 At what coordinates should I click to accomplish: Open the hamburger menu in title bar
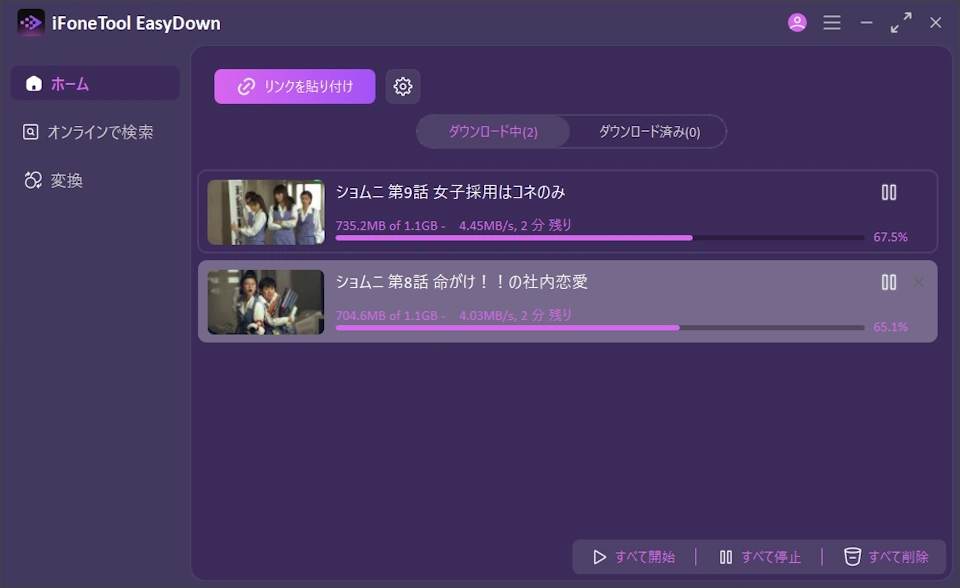[x=832, y=23]
